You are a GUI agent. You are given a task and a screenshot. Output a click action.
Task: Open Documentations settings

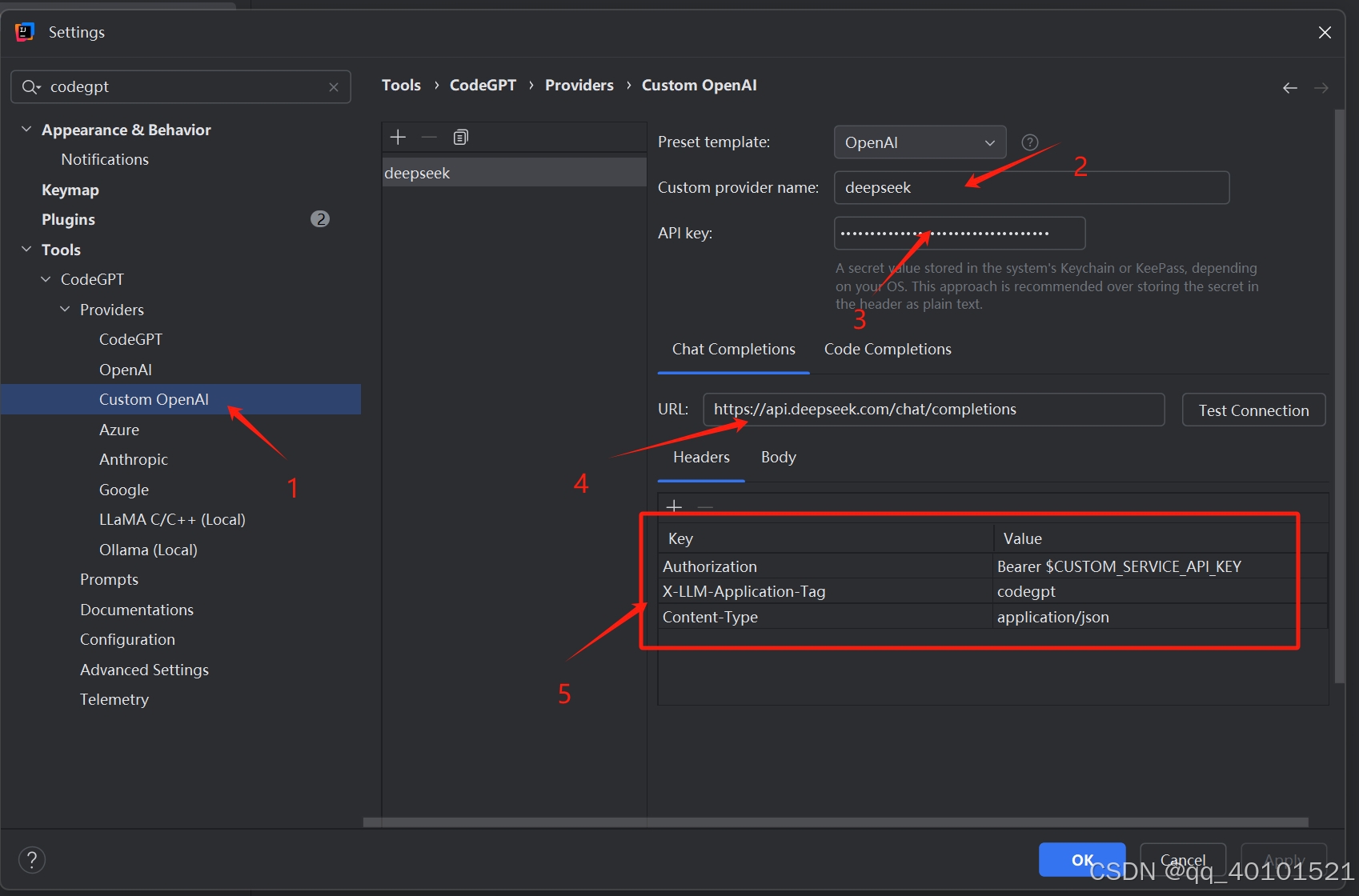point(137,610)
